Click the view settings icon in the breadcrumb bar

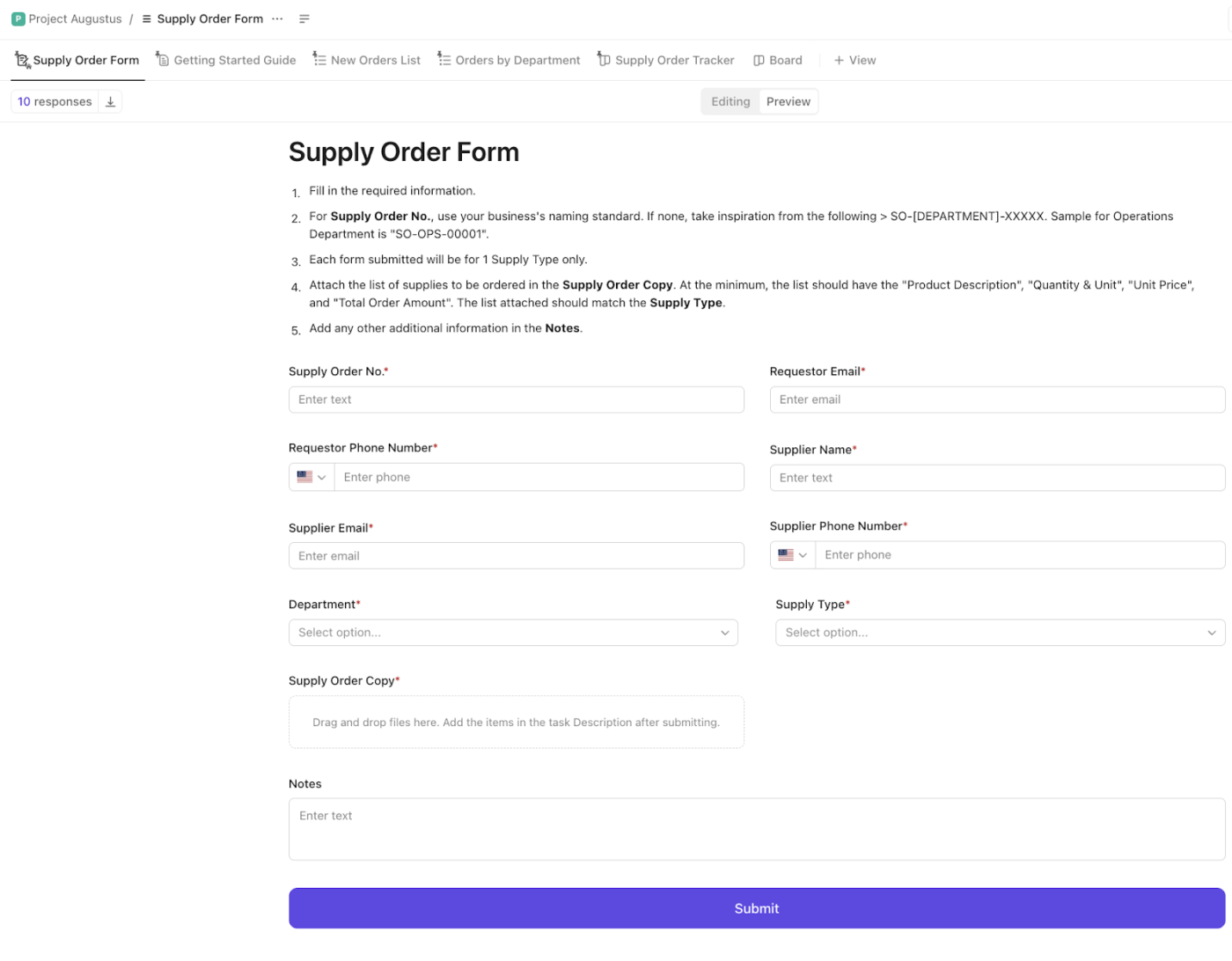[304, 18]
